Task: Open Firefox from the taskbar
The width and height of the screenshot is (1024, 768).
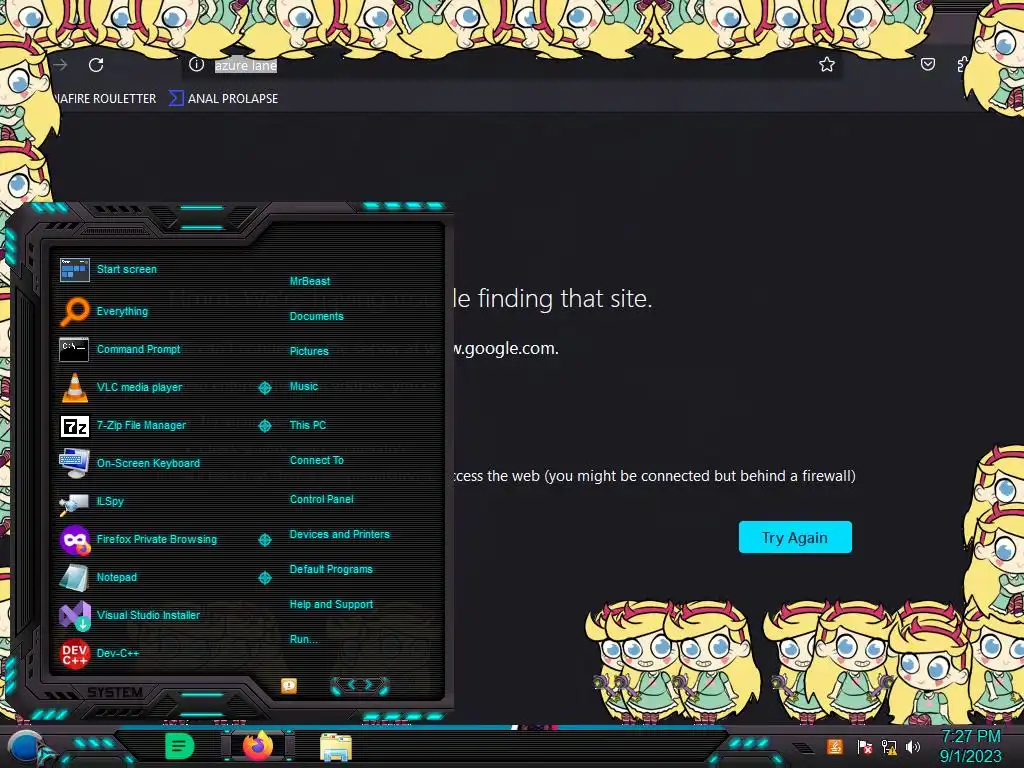Action: (258, 746)
